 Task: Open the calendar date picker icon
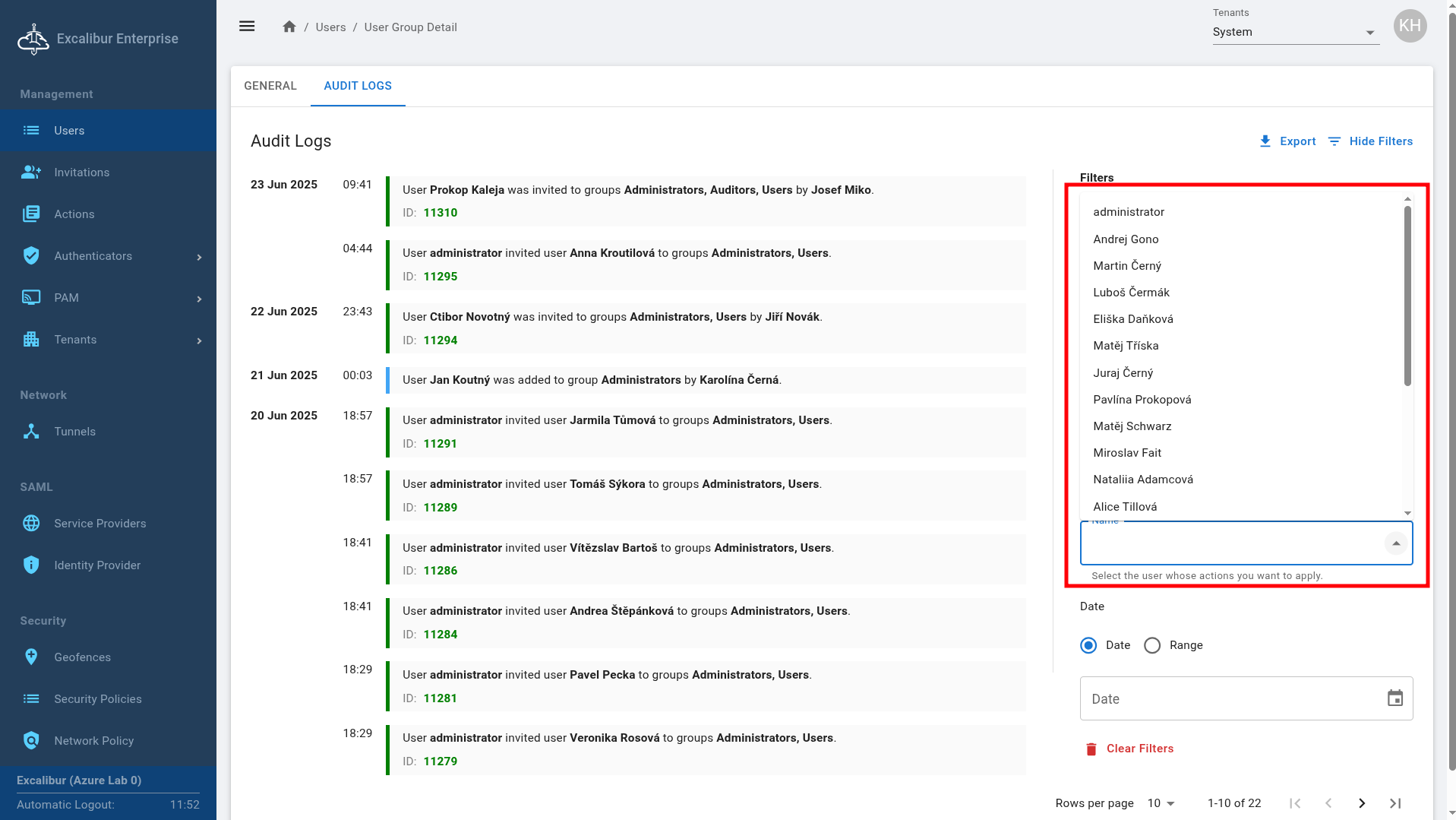pos(1394,698)
